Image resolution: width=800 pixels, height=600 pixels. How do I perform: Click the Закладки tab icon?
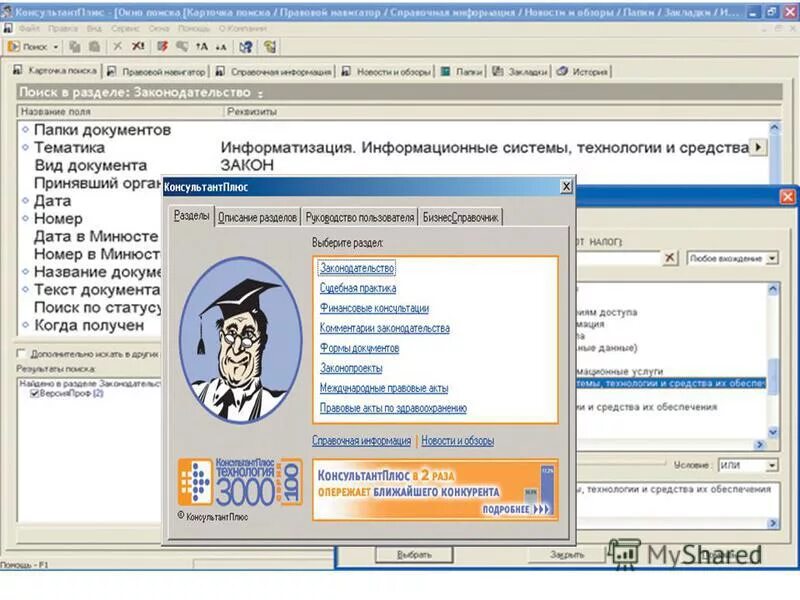[497, 71]
